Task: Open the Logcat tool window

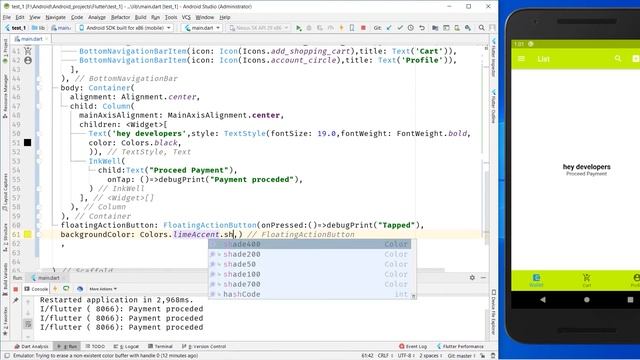Action: [126, 346]
